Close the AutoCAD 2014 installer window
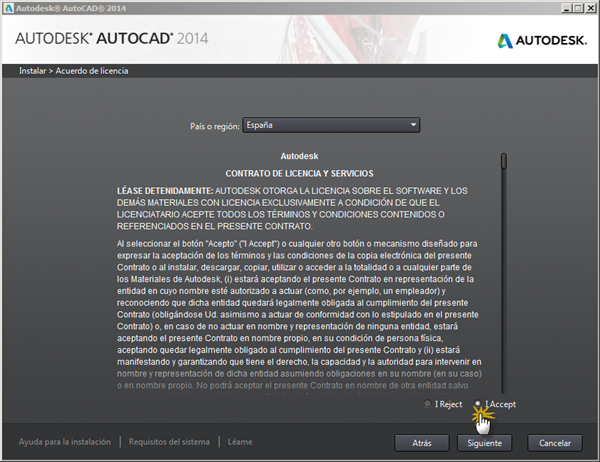600x462 pixels. 590,8
